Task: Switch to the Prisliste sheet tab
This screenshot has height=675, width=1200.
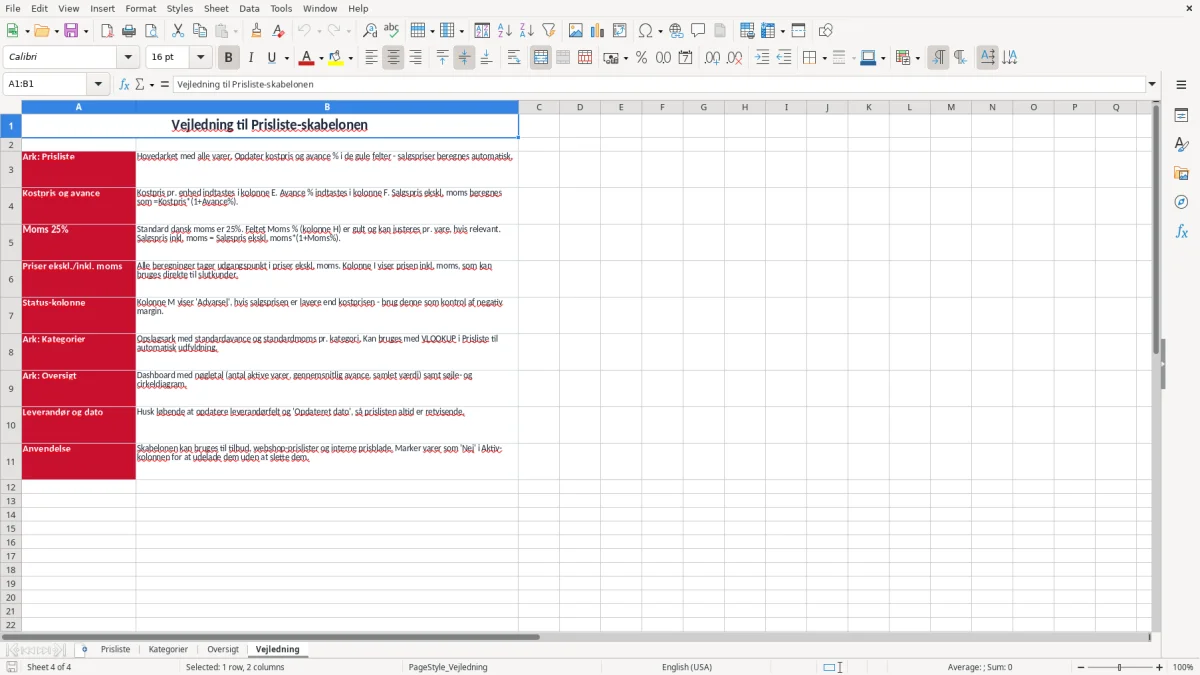Action: tap(115, 649)
